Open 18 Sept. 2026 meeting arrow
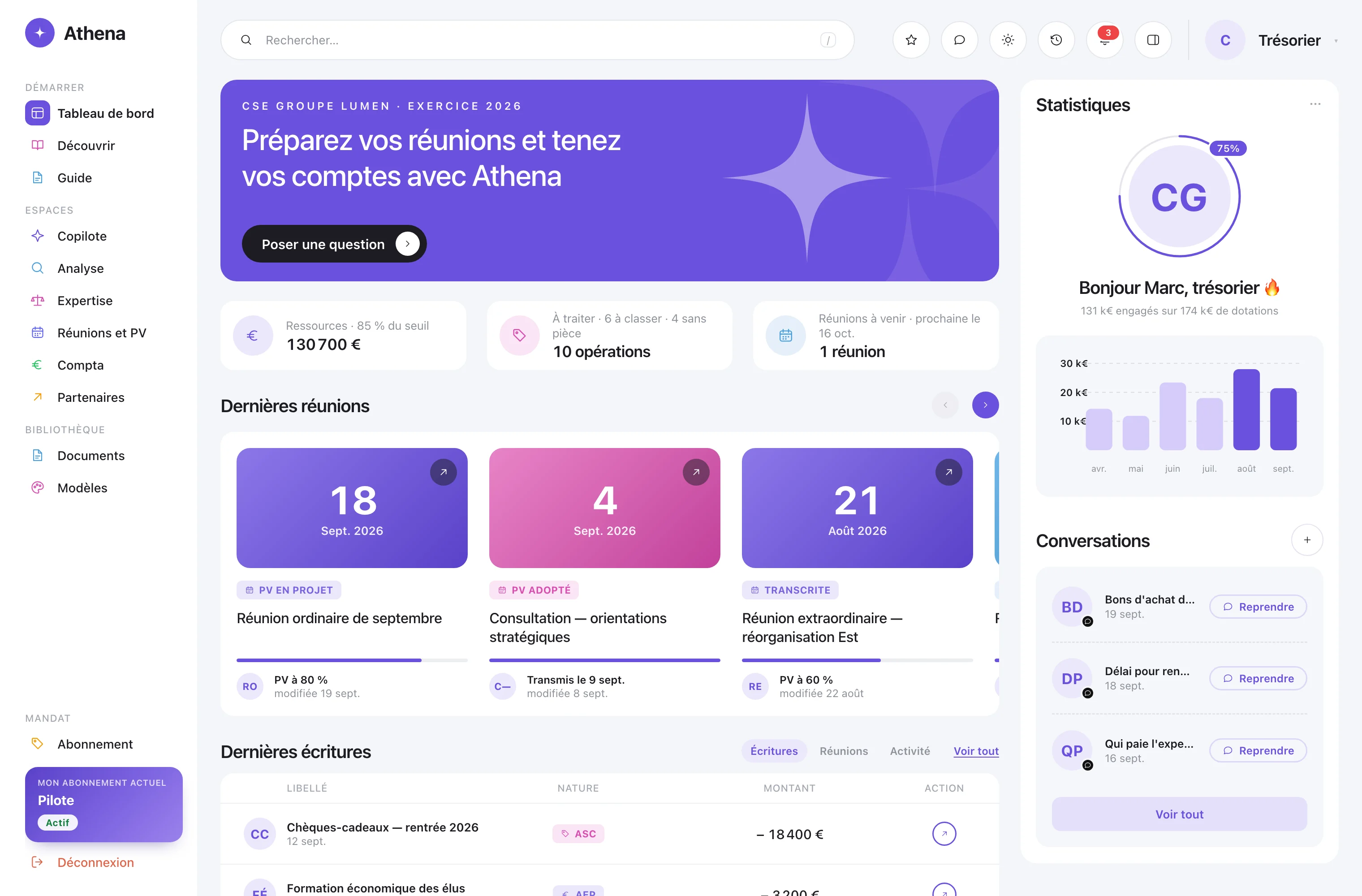1362x896 pixels. coord(444,473)
